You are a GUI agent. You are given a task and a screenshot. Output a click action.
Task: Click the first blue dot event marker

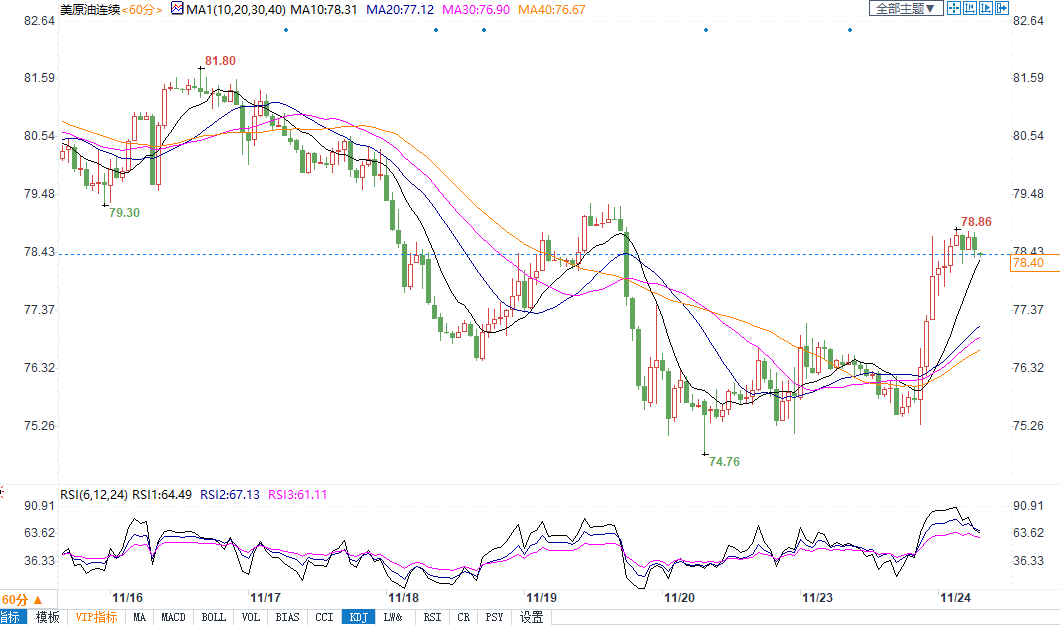pos(286,29)
